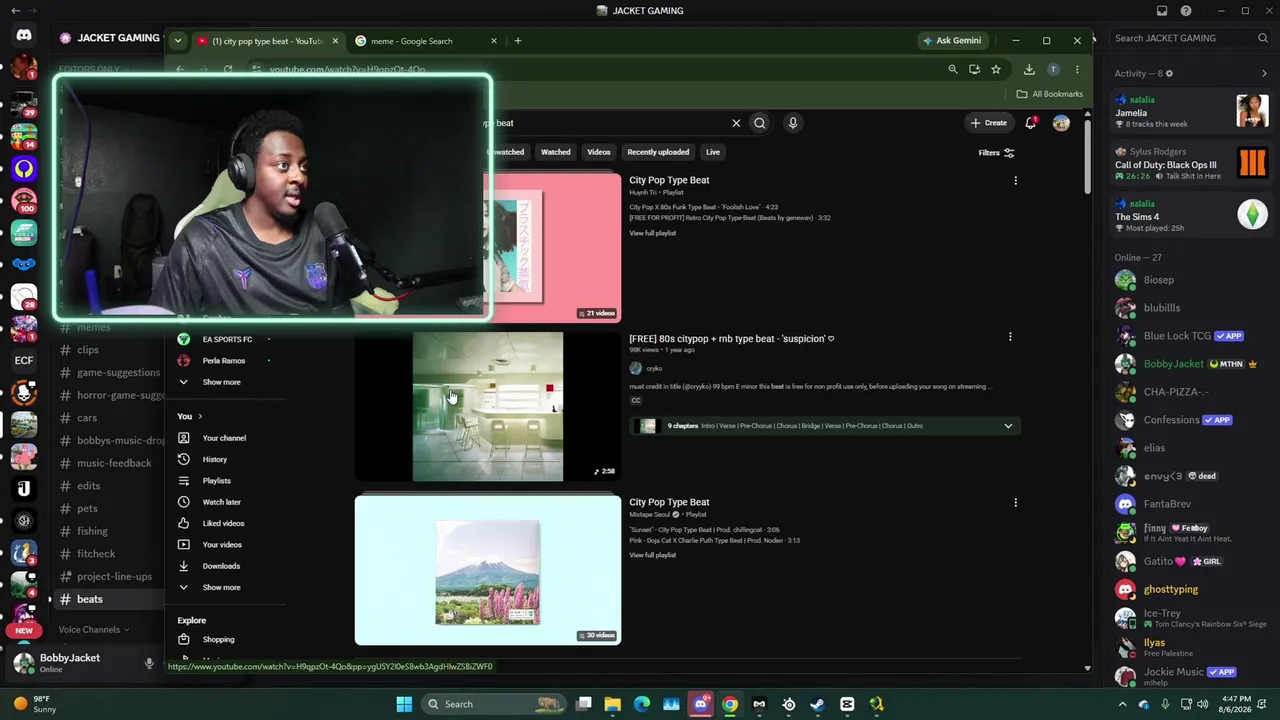The width and height of the screenshot is (1280, 720).
Task: Switch to the 'meme - Google Search' tab
Action: 426,41
